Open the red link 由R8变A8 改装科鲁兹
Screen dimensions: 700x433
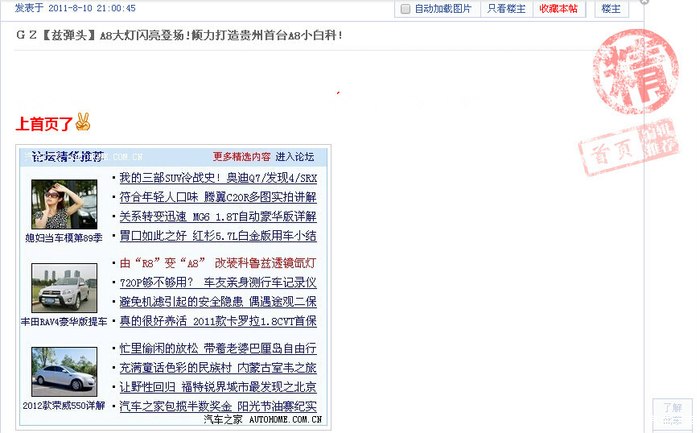(x=217, y=262)
